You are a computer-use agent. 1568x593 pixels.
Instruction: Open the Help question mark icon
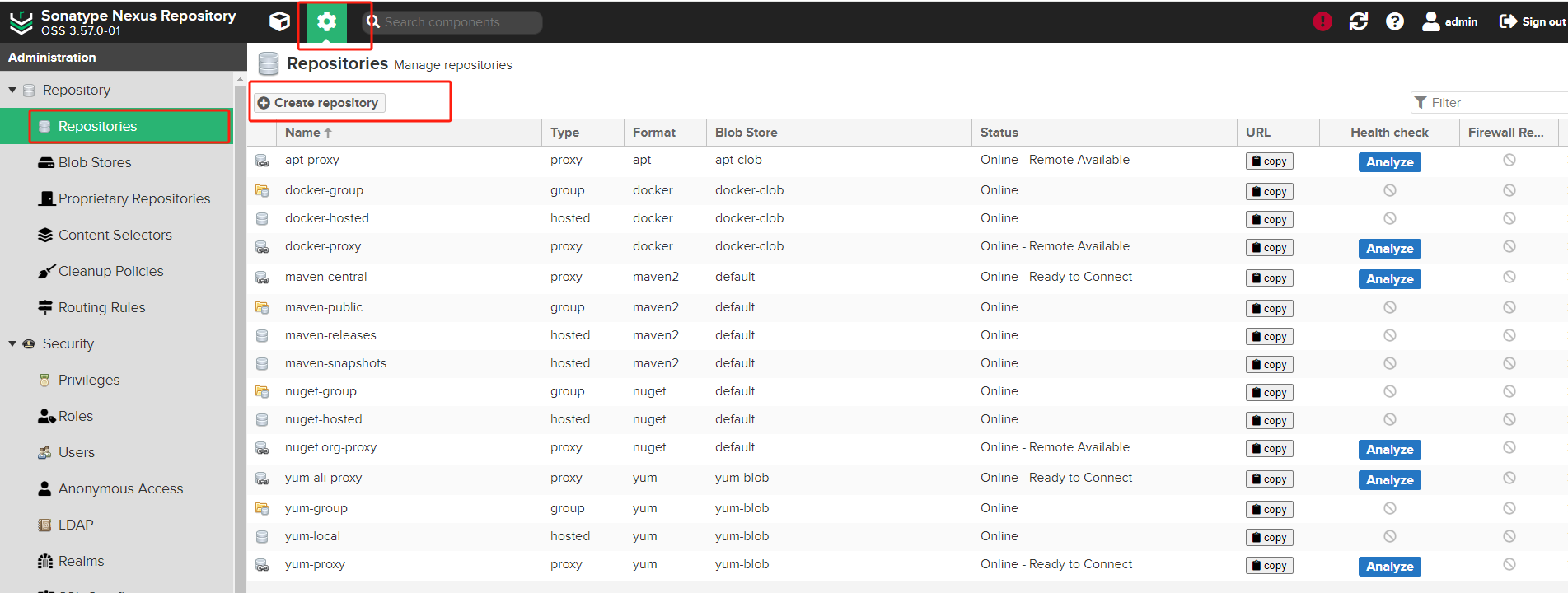coord(1395,21)
